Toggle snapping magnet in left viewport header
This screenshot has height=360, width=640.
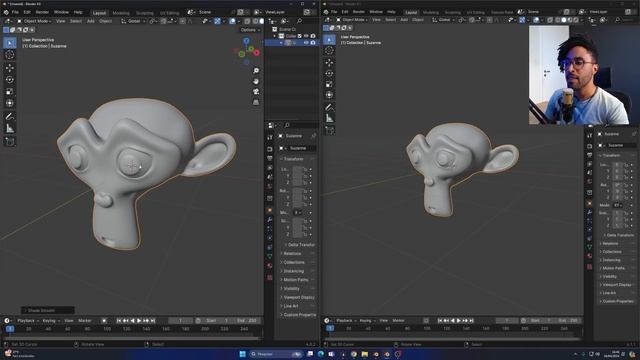point(164,21)
